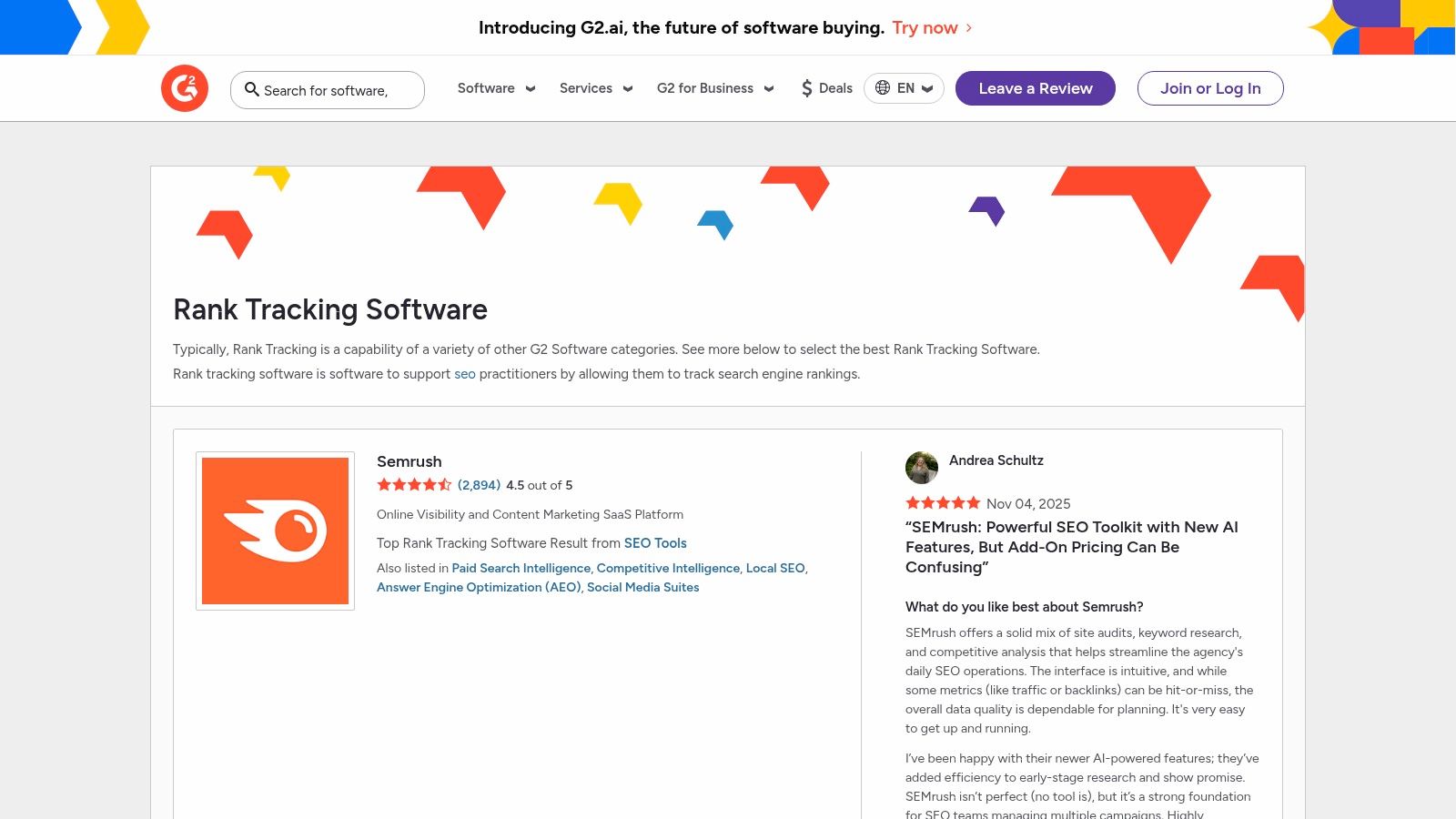
Task: Click the five-star rating beside the review date
Action: [x=943, y=502]
